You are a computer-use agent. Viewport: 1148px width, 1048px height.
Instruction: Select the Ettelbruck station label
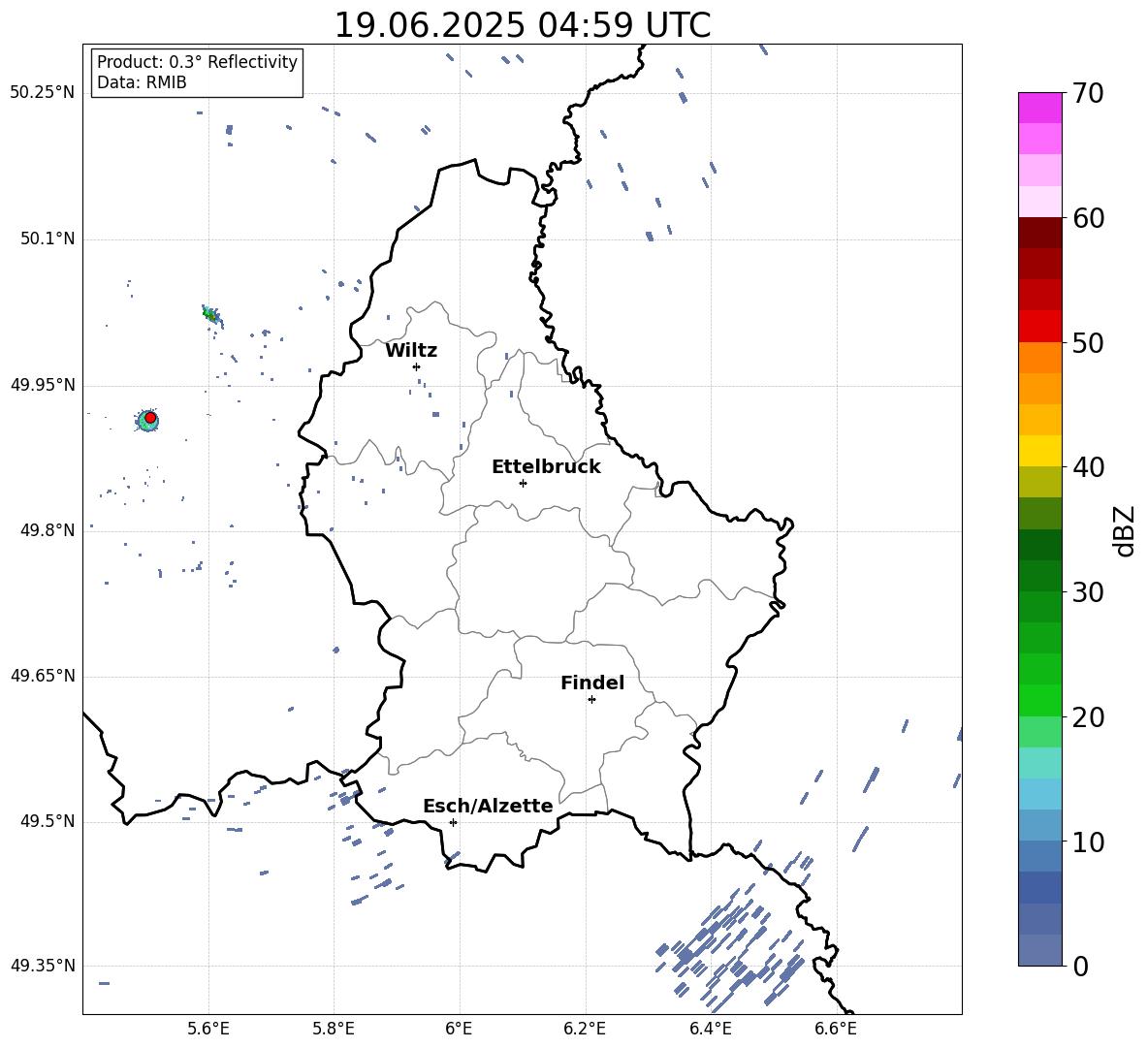coord(546,467)
